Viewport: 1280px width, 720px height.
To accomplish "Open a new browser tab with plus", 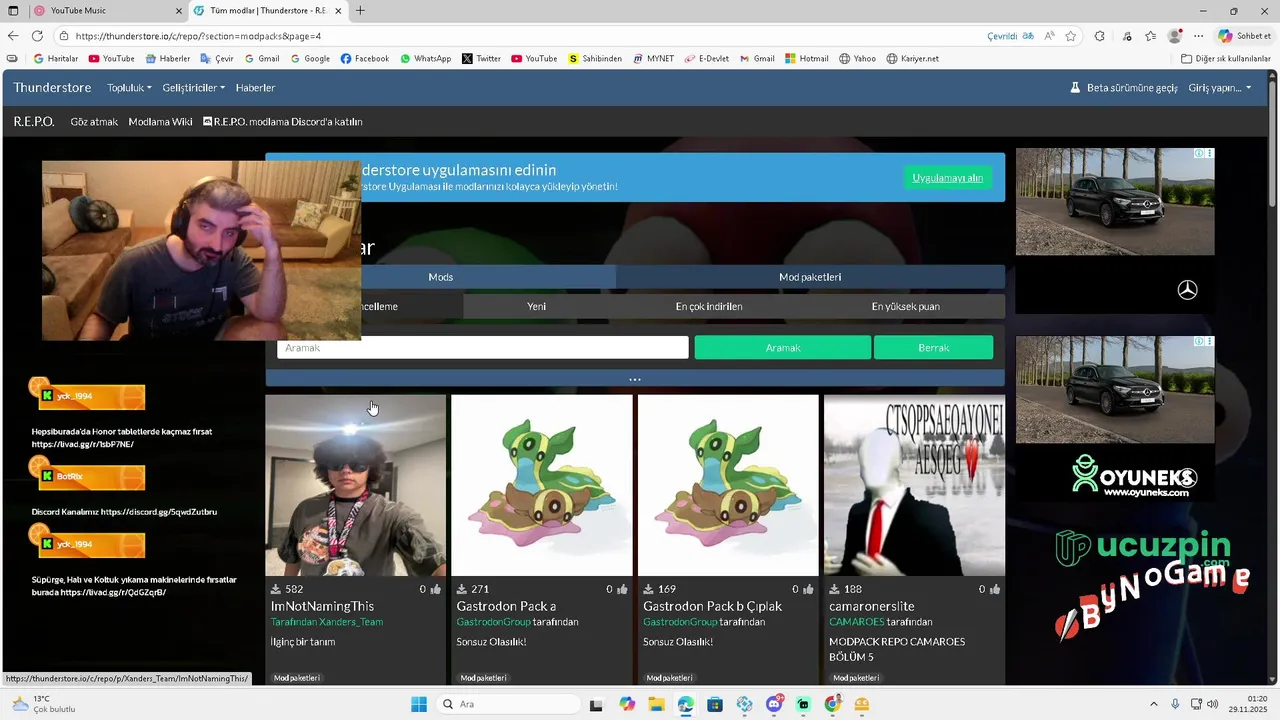I will coord(360,11).
